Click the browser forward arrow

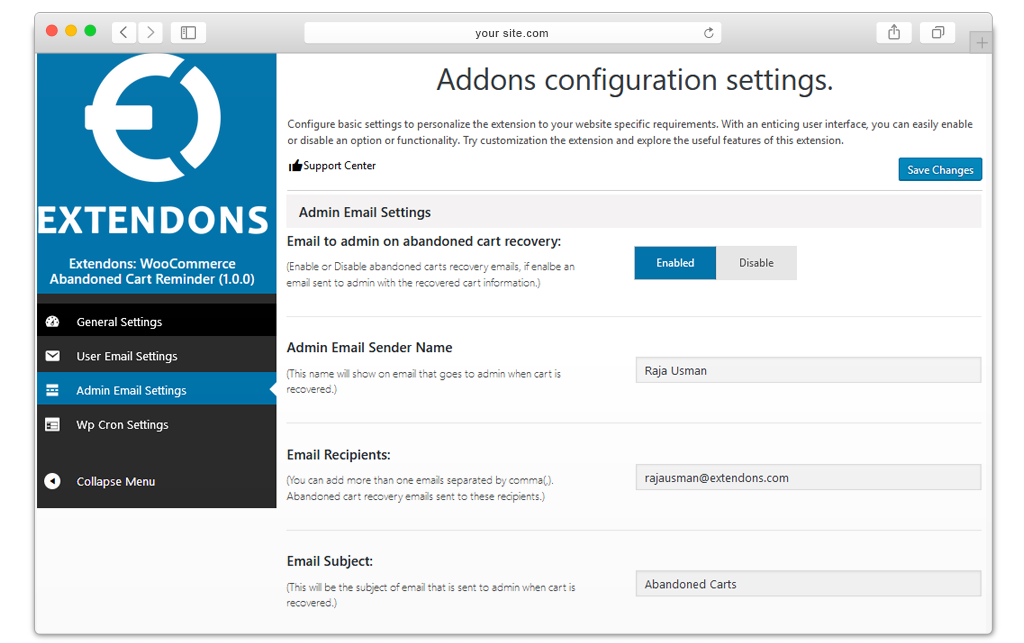(x=151, y=32)
